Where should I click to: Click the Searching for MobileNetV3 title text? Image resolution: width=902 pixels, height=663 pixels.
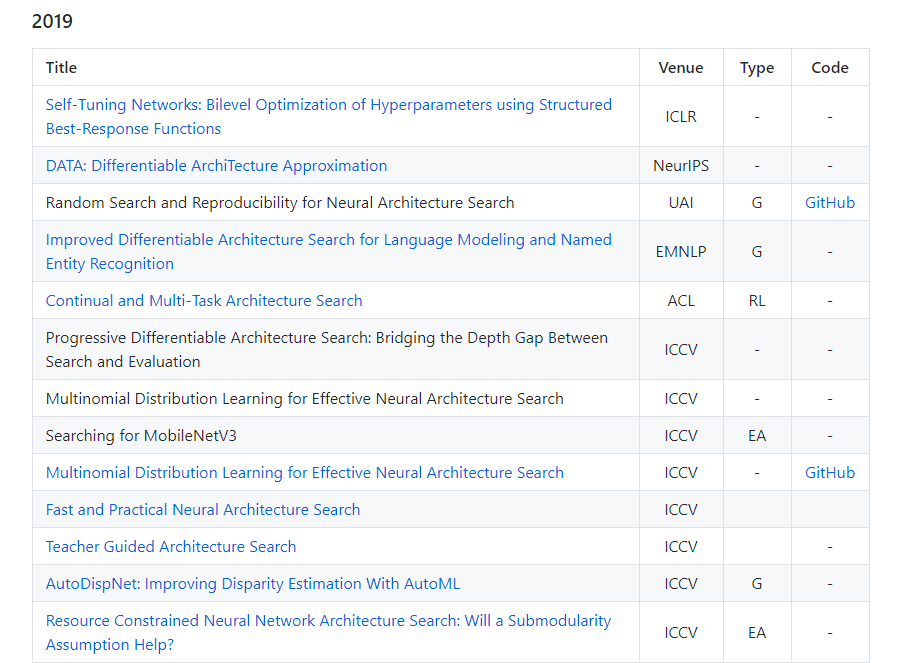pos(141,436)
